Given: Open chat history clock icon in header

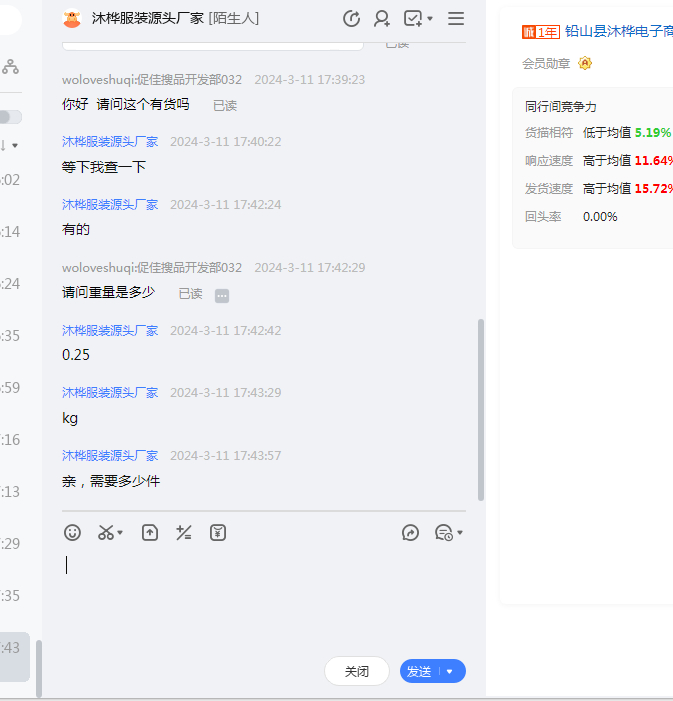Looking at the screenshot, I should [x=351, y=18].
